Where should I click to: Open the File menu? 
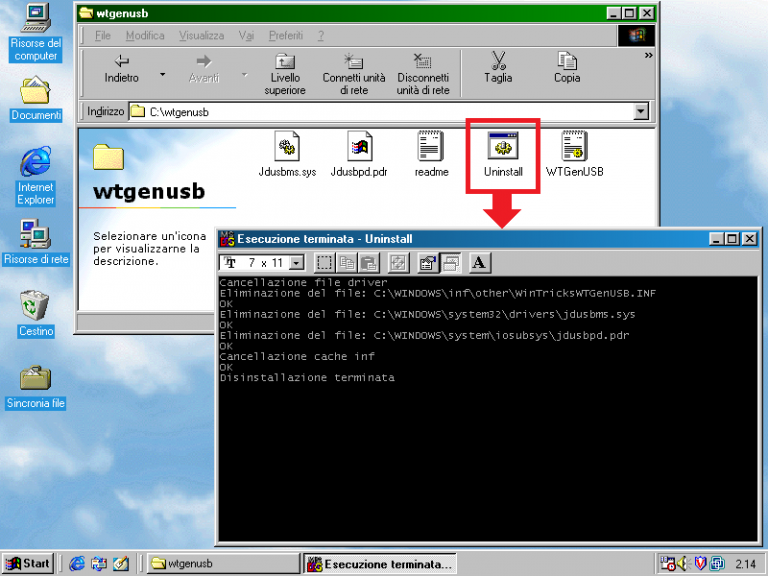102,35
